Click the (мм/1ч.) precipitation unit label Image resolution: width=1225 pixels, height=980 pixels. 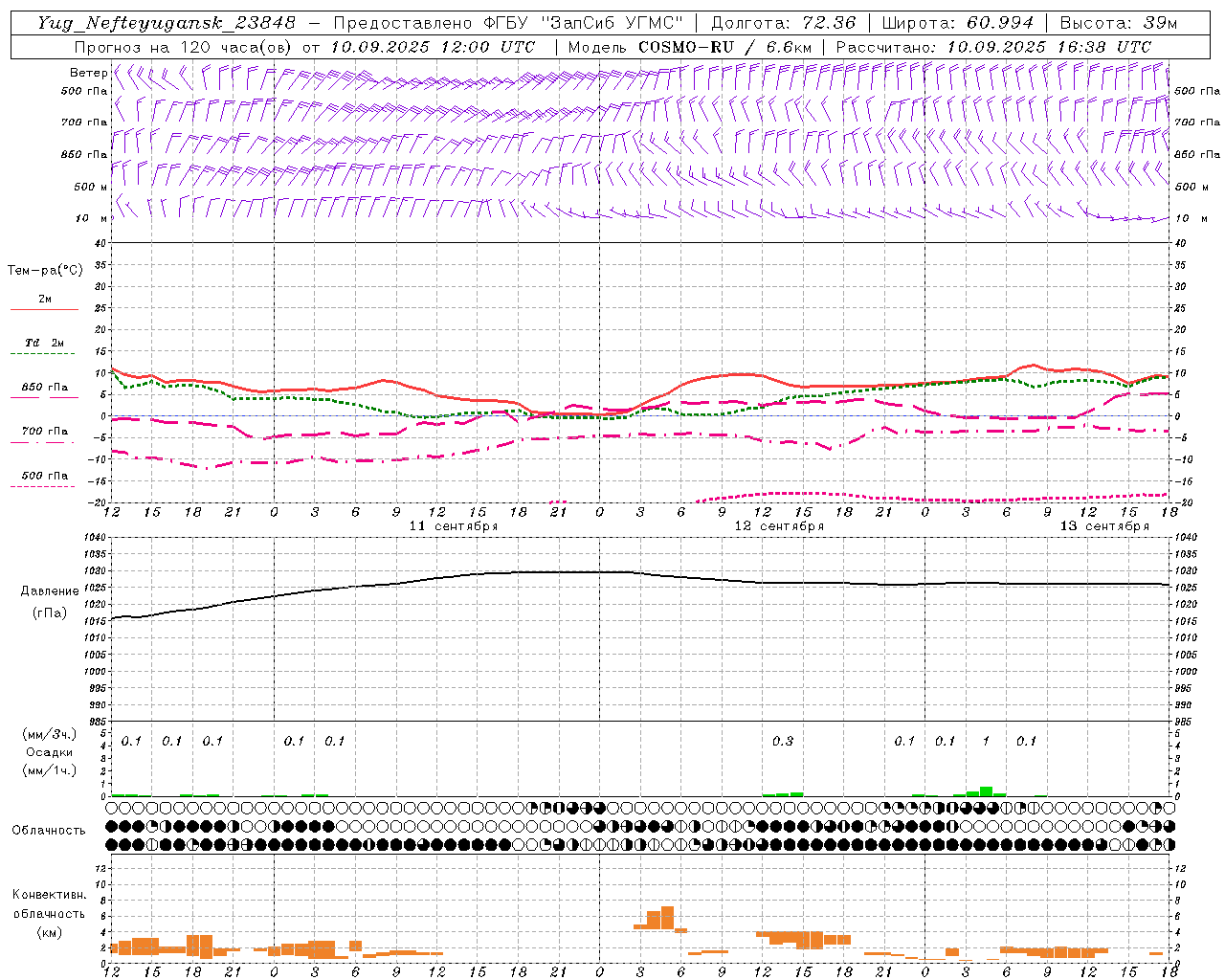click(48, 770)
